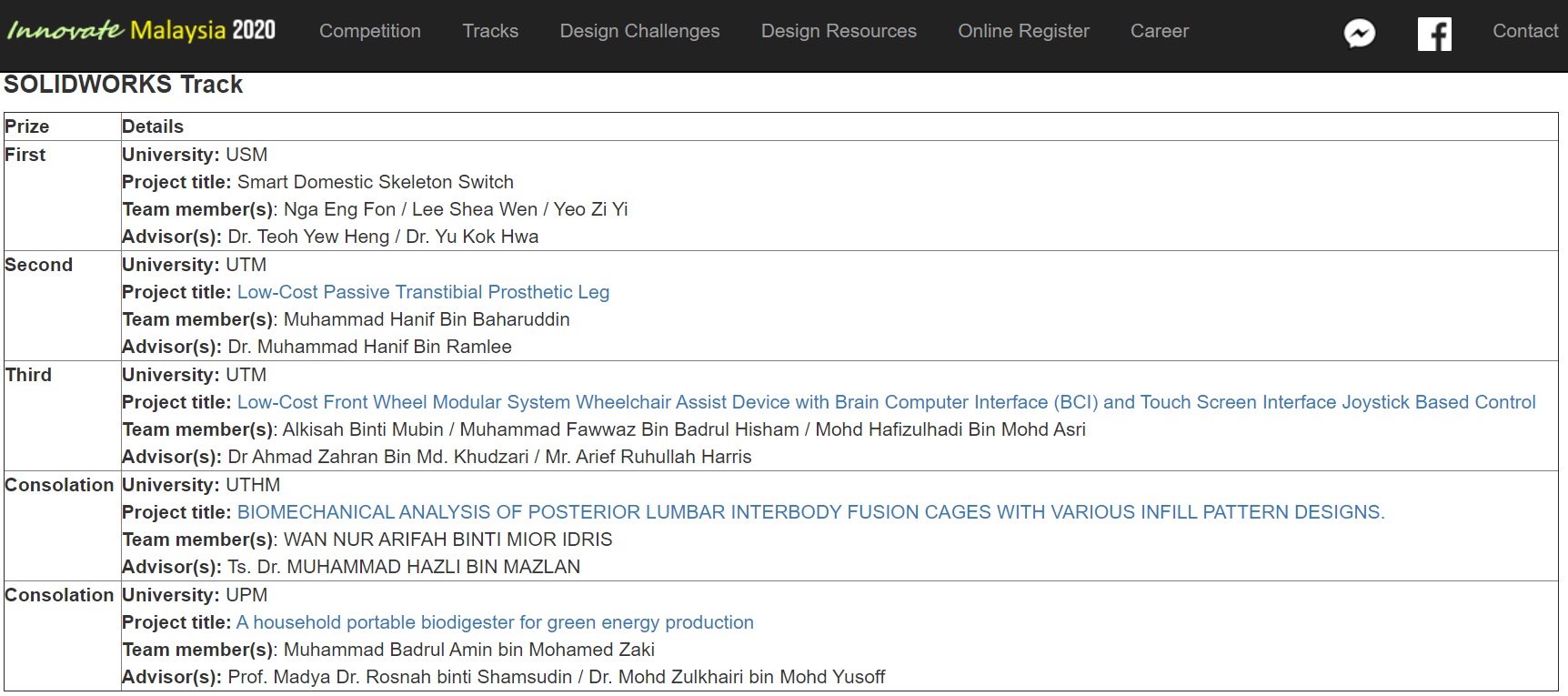The width and height of the screenshot is (1568, 696).
Task: Go to Online Register page
Action: click(x=1023, y=31)
